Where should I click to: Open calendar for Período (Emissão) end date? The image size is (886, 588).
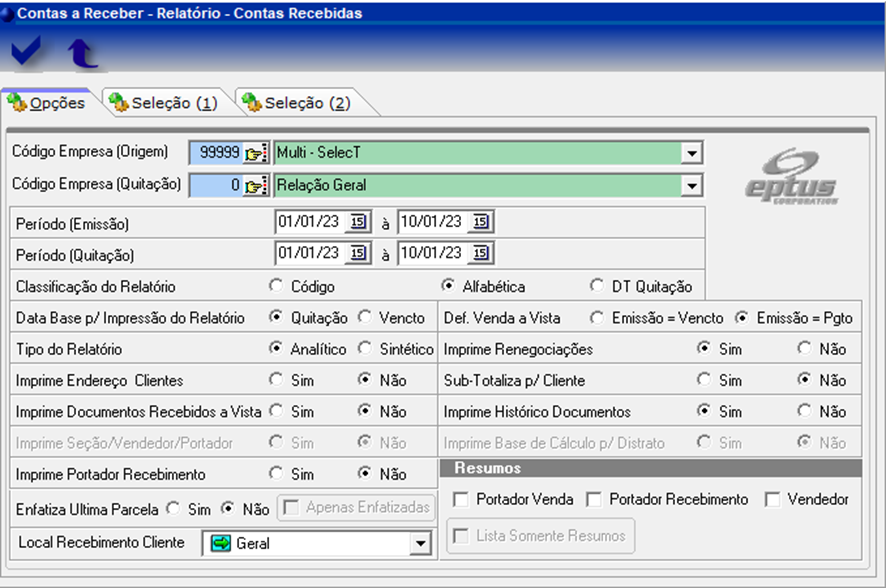(481, 222)
